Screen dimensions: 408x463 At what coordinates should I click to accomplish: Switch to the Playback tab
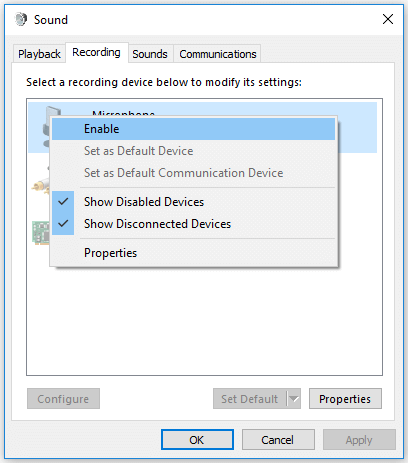click(x=39, y=54)
